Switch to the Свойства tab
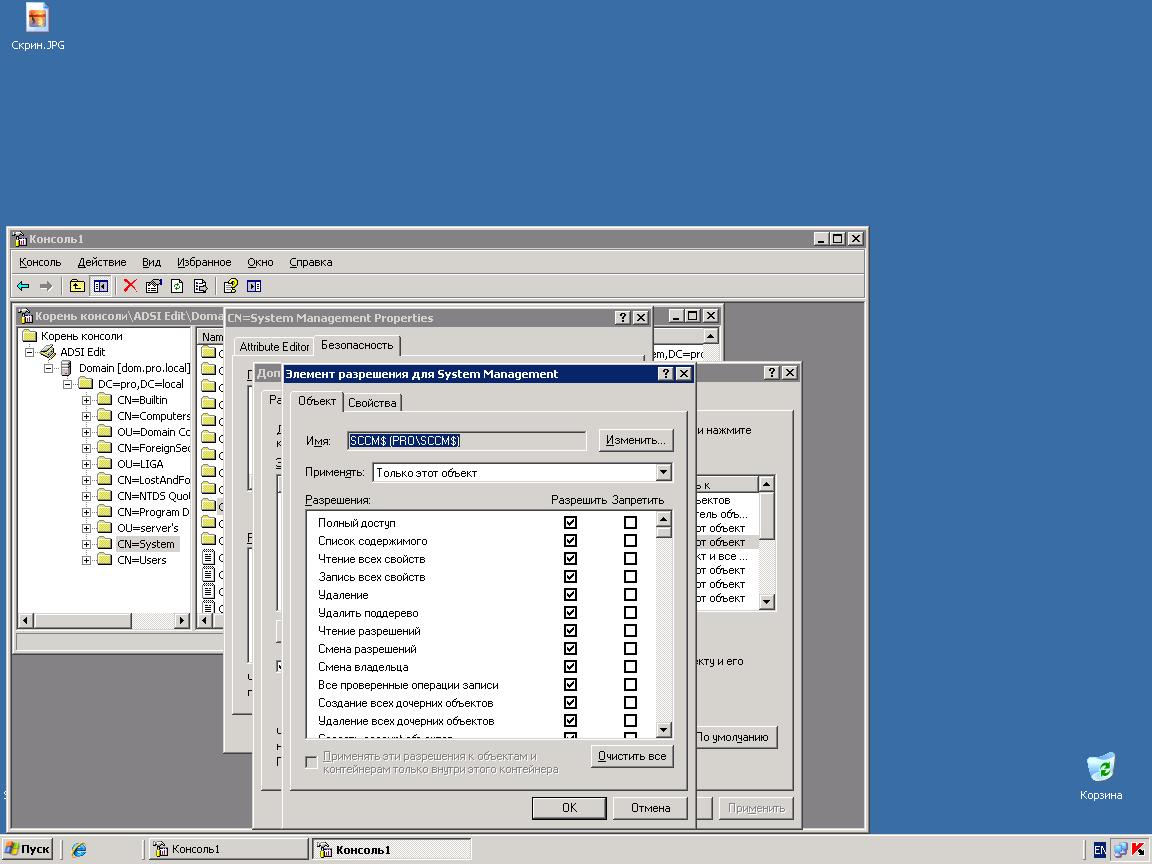The image size is (1152, 864). tap(372, 403)
